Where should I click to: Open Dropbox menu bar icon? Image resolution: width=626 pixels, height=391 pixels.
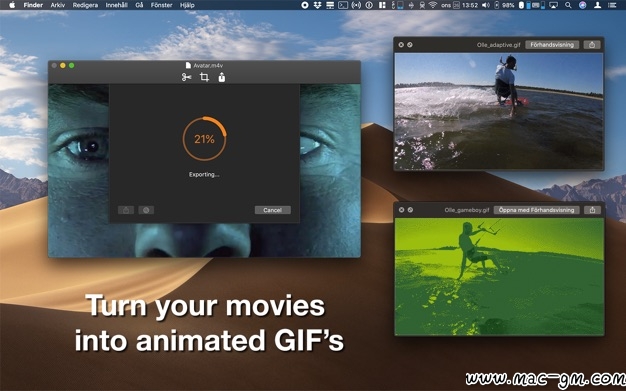point(317,5)
